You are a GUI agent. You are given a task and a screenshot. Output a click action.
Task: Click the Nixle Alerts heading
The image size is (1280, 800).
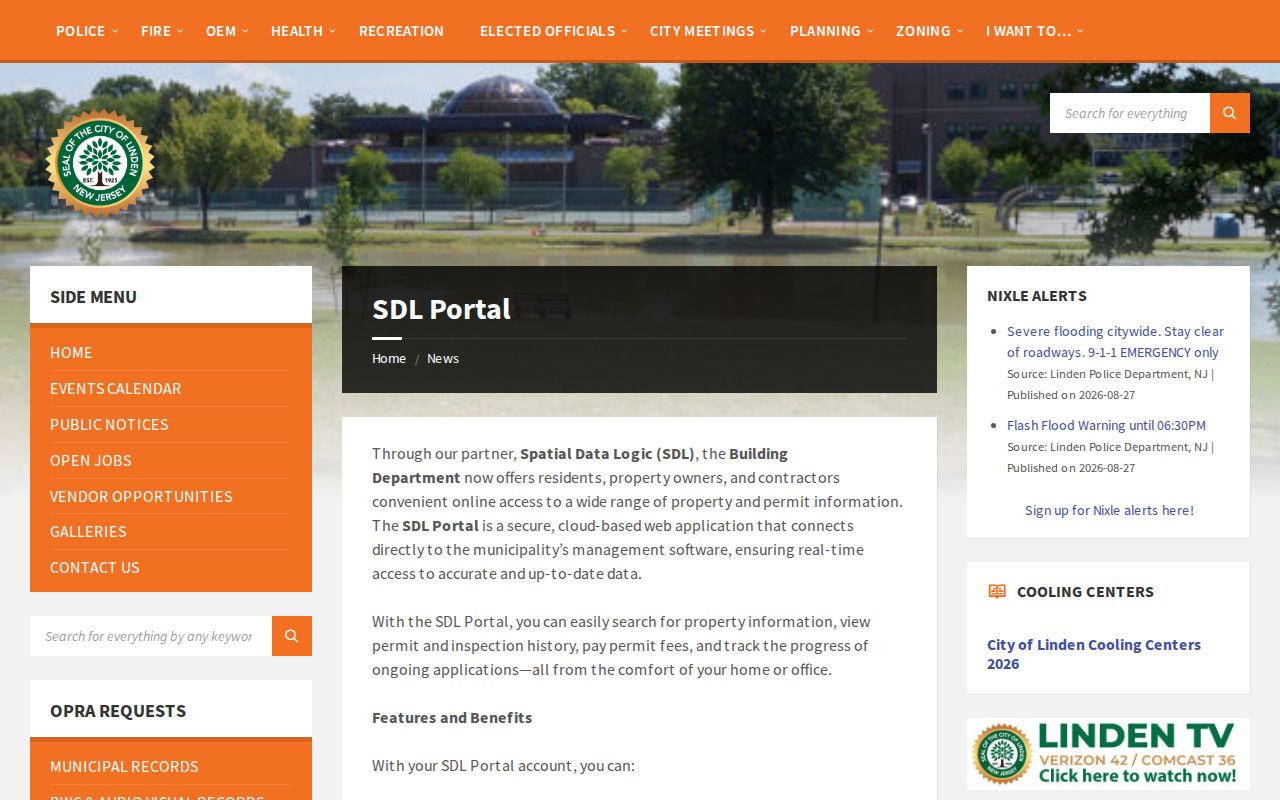pyautogui.click(x=1037, y=296)
